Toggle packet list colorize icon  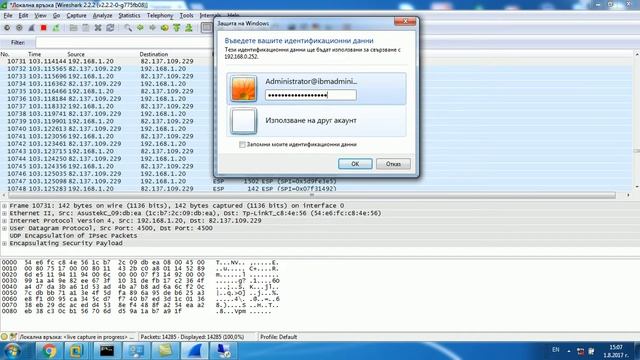coord(207,28)
